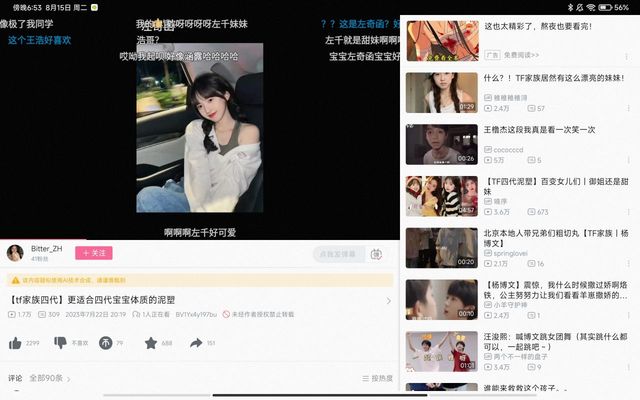Tap the thumbs-down dislike icon
Screen dimensions: 640x400
pos(60,343)
